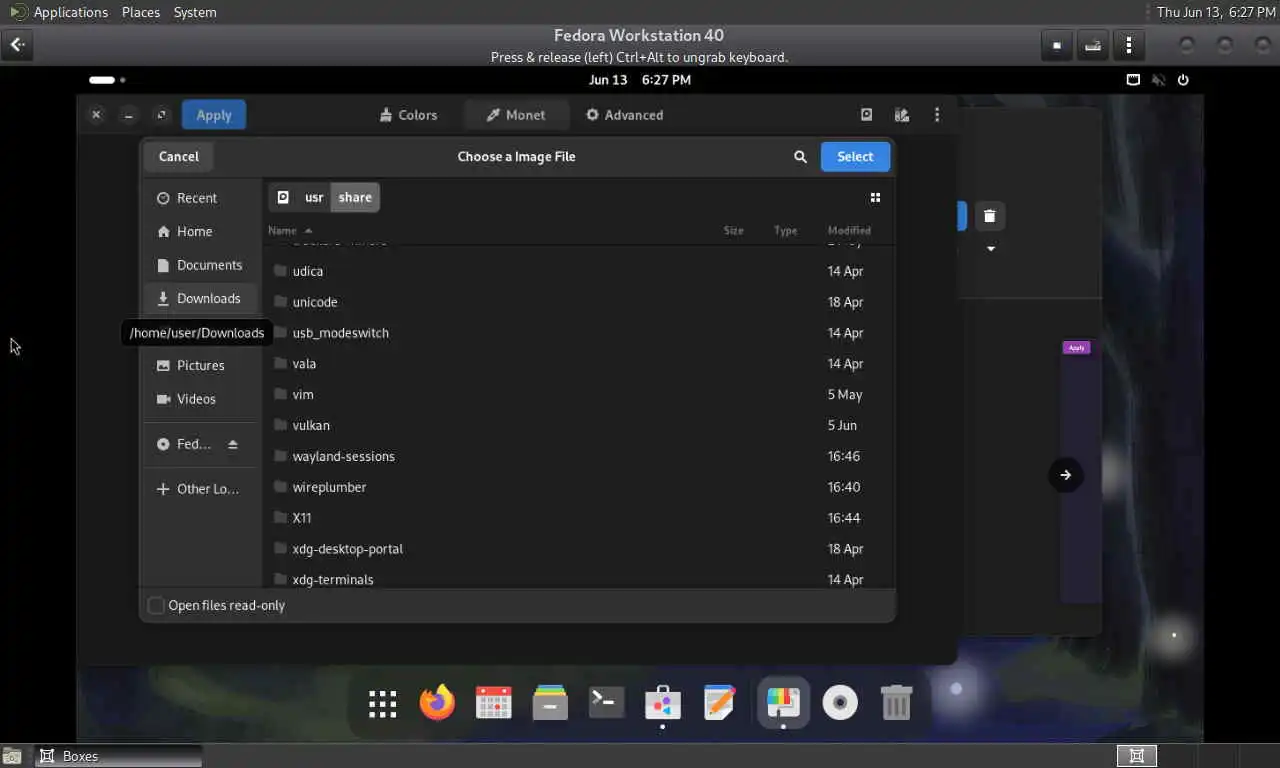The width and height of the screenshot is (1280, 768).
Task: Expand the dropdown arrow below trash button
Action: click(991, 249)
